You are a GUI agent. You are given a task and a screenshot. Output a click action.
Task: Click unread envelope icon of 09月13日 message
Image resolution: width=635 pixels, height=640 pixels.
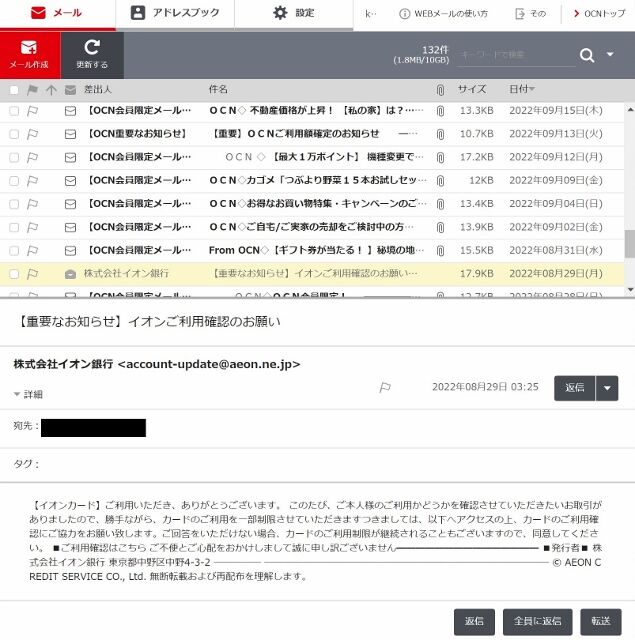pyautogui.click(x=70, y=134)
